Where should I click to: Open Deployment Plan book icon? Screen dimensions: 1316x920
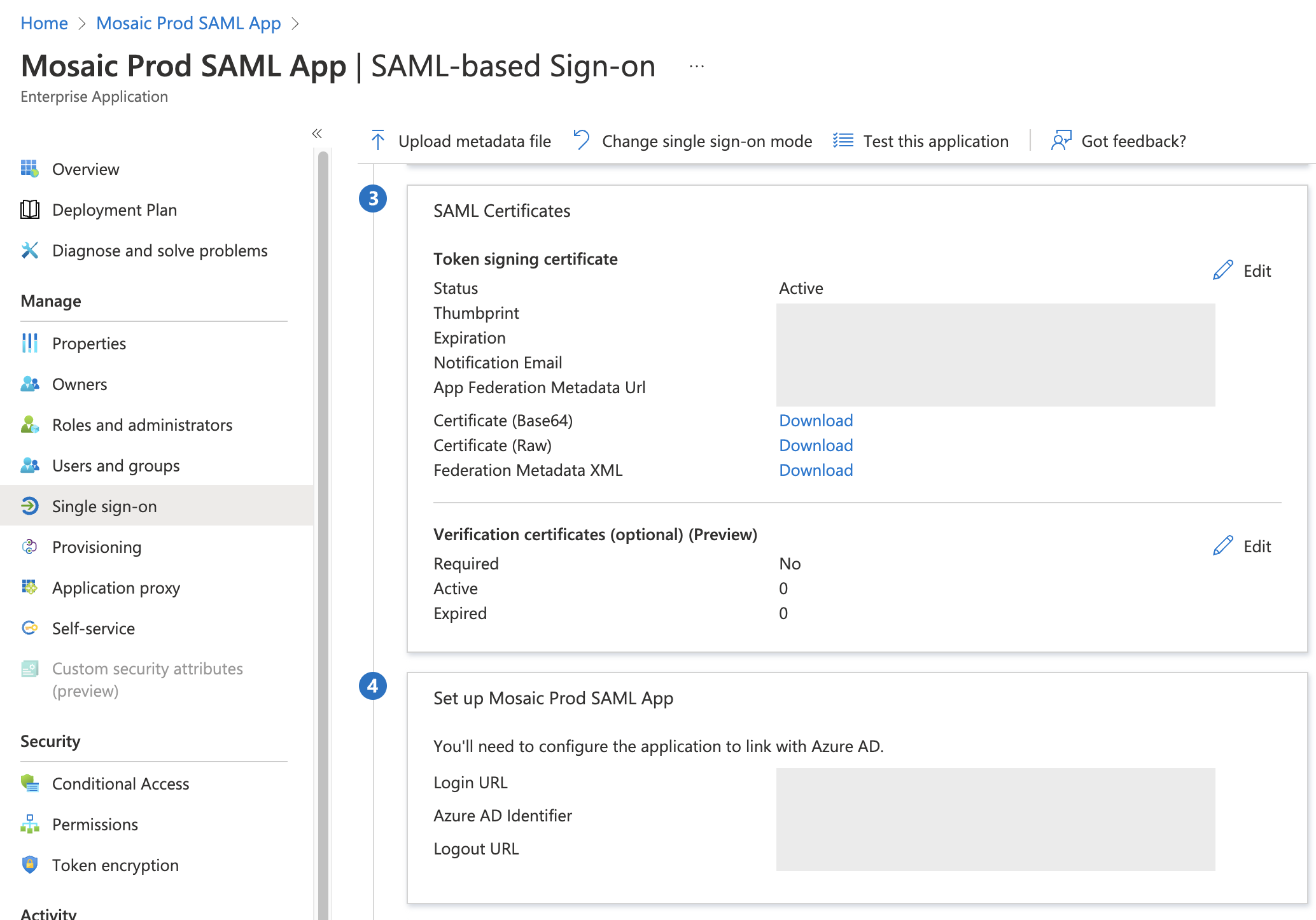29,209
